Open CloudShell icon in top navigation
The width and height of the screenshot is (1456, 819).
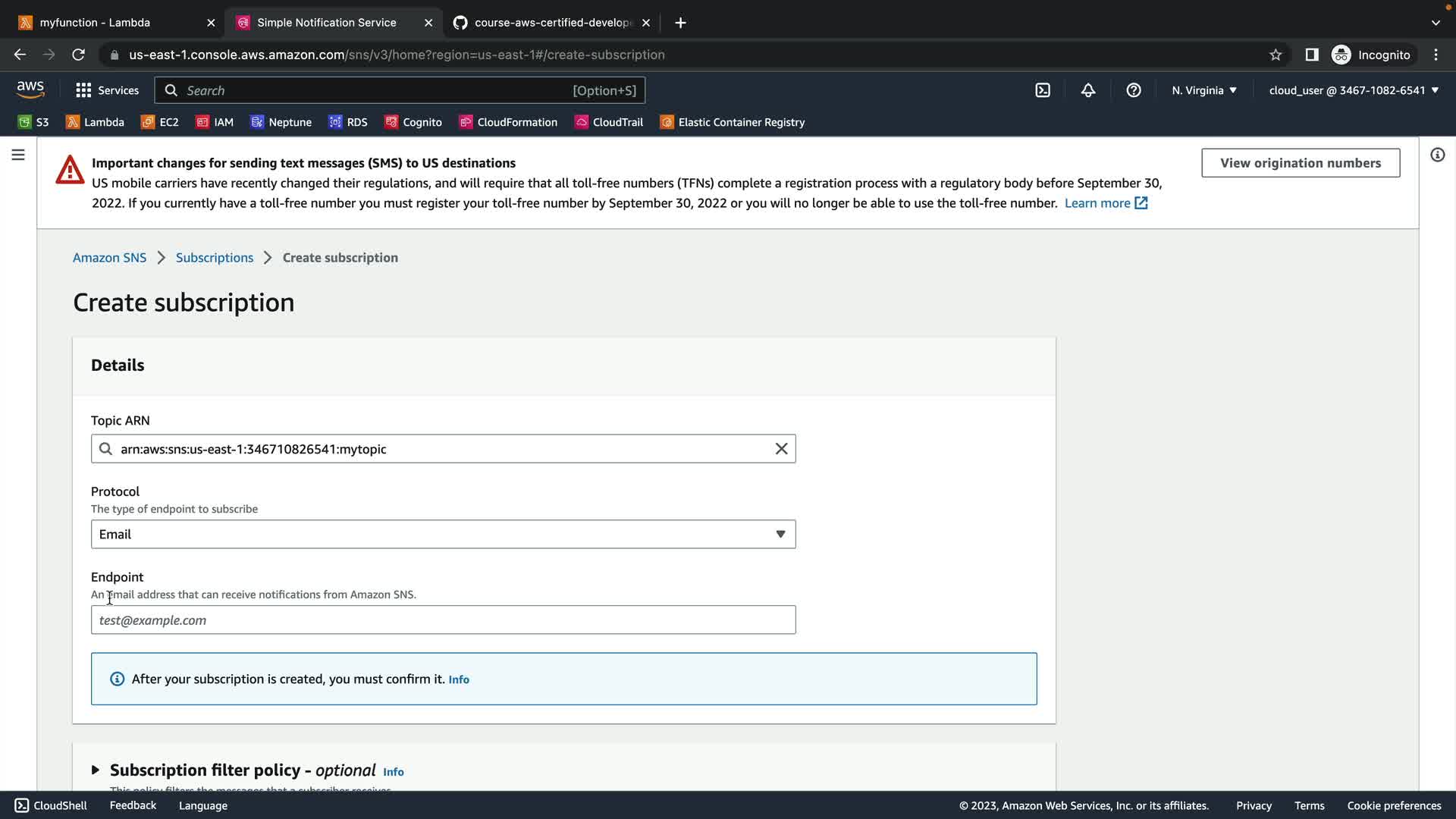pos(1043,90)
